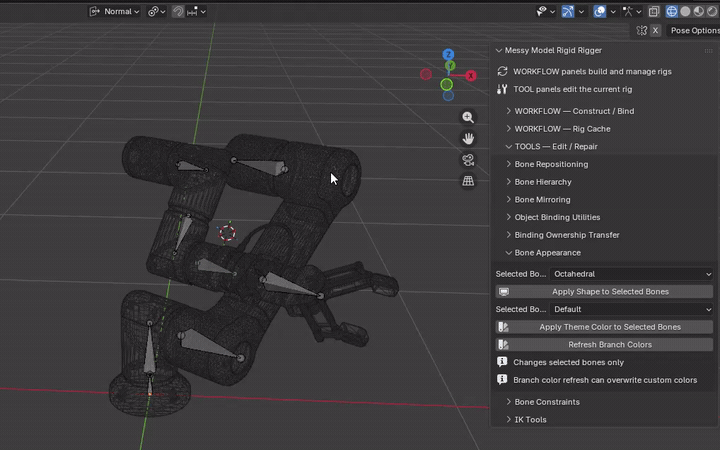Toggle X-ray display mode

coord(654,11)
